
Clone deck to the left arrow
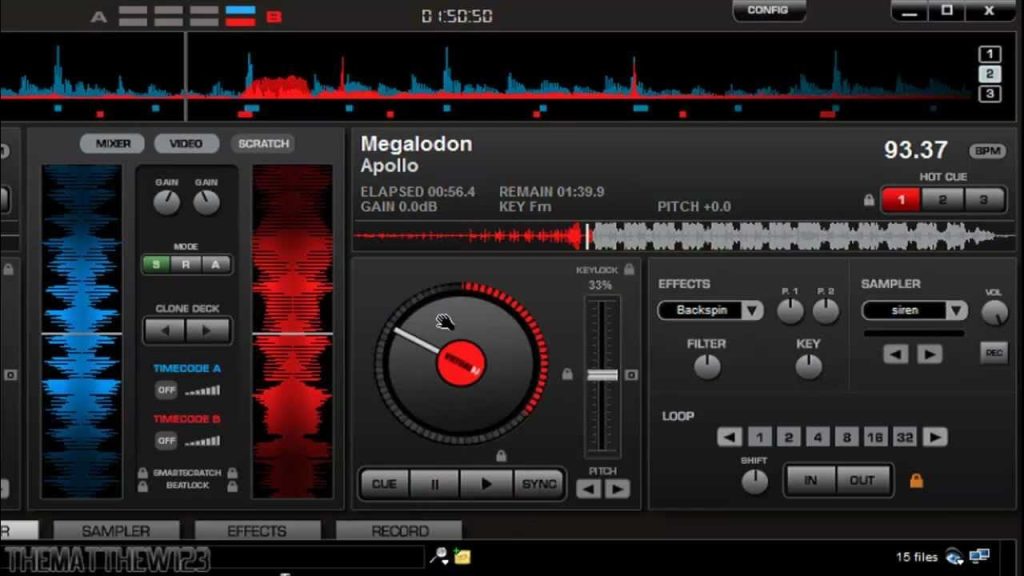pos(165,330)
